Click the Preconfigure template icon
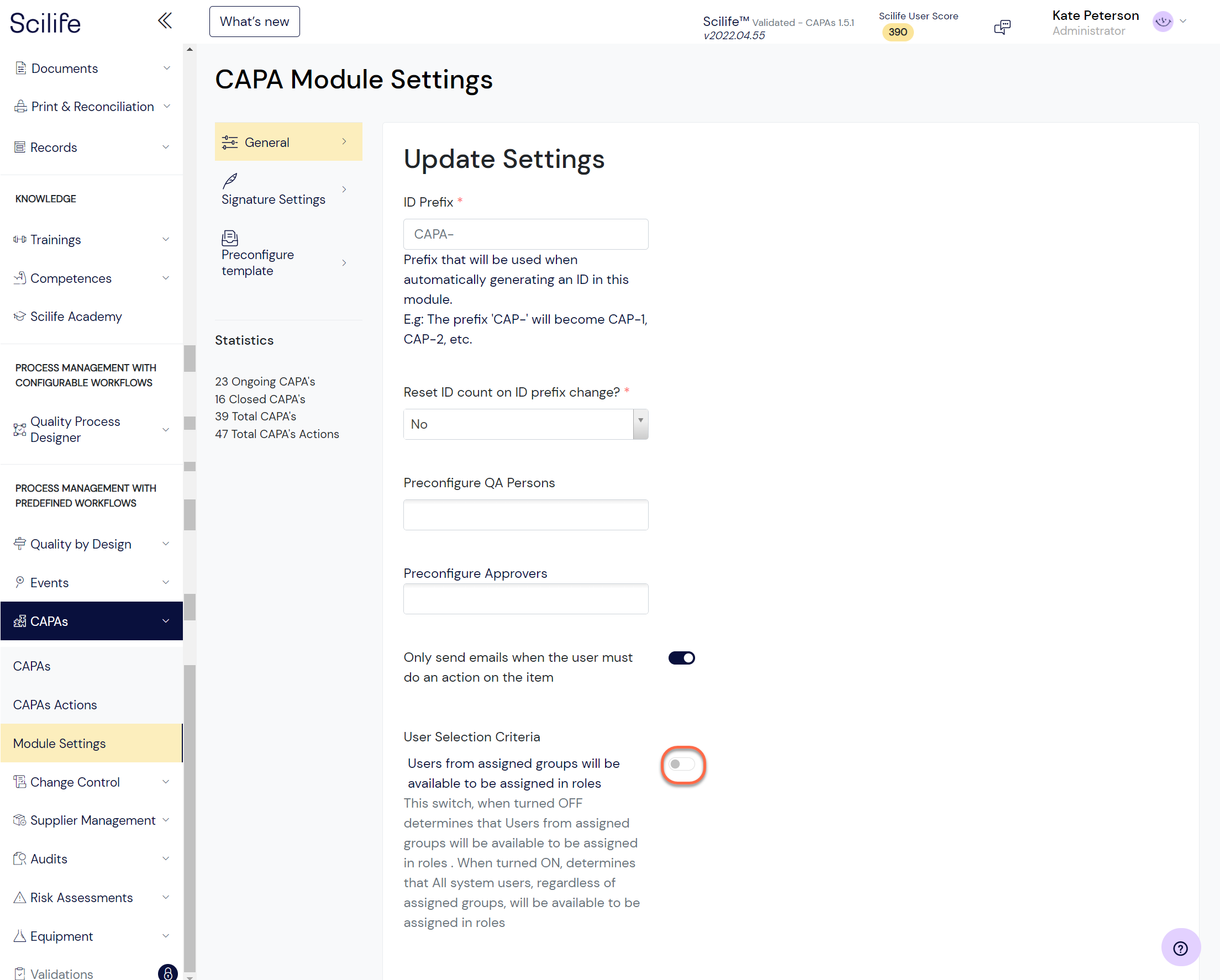 point(230,238)
